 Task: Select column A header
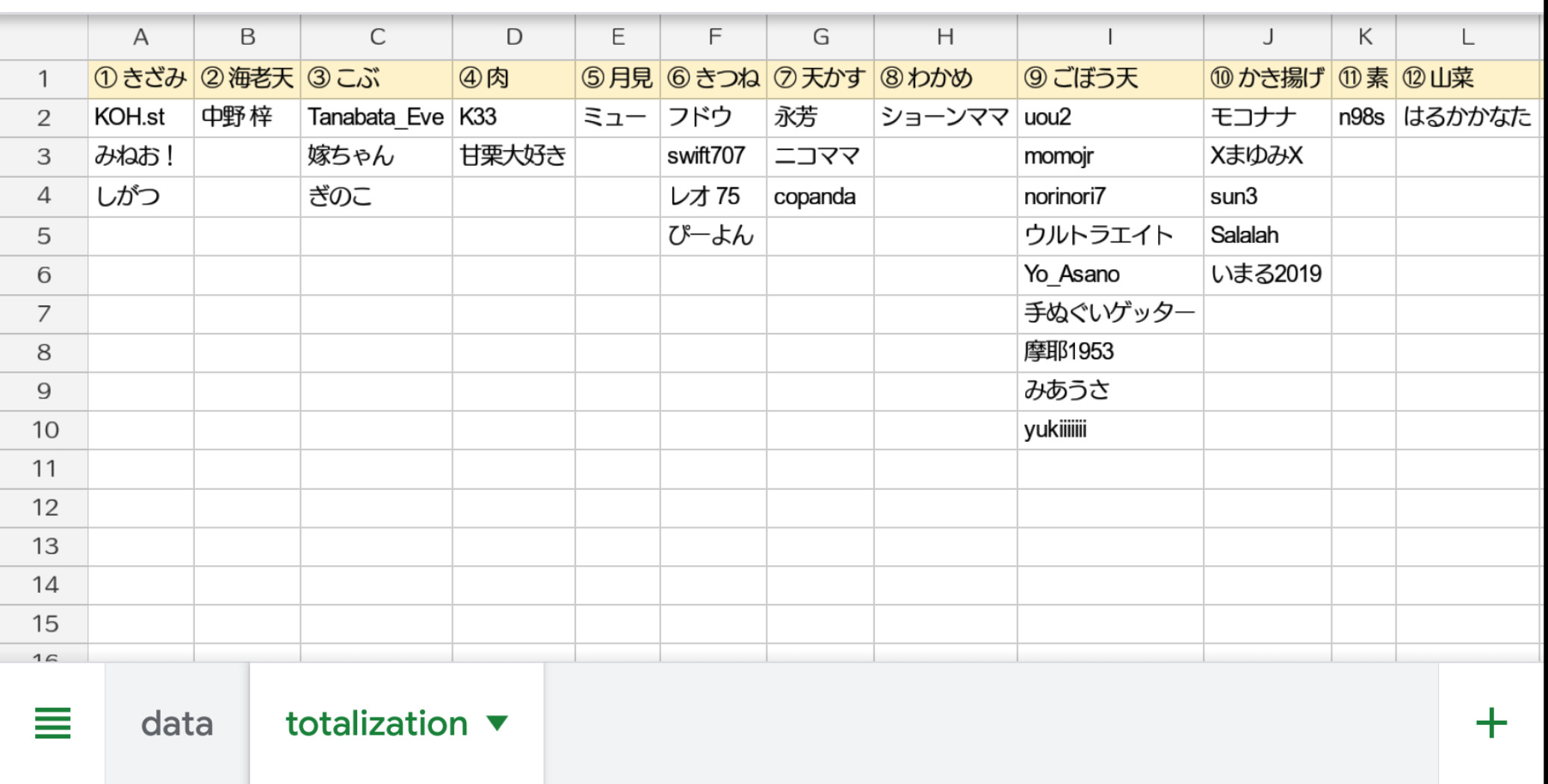140,37
